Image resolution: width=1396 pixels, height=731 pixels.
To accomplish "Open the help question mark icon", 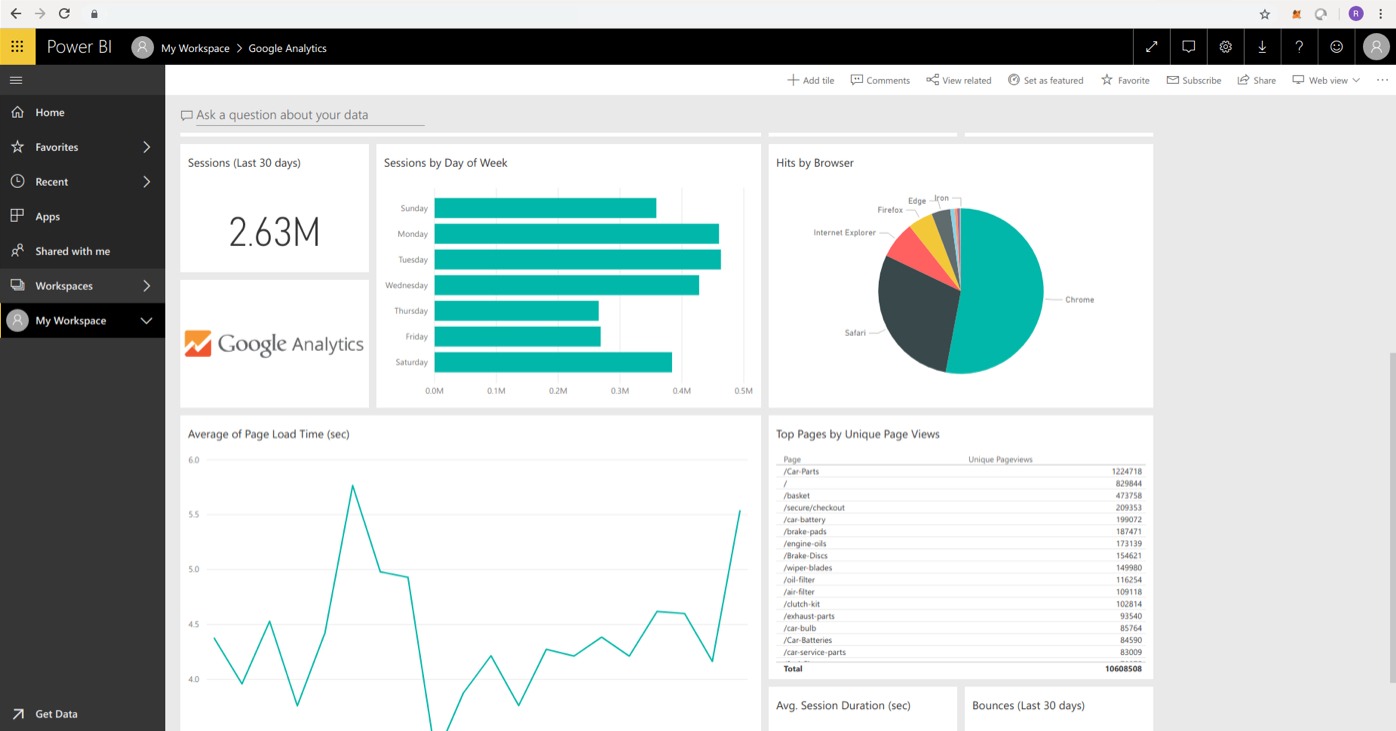I will (x=1299, y=47).
